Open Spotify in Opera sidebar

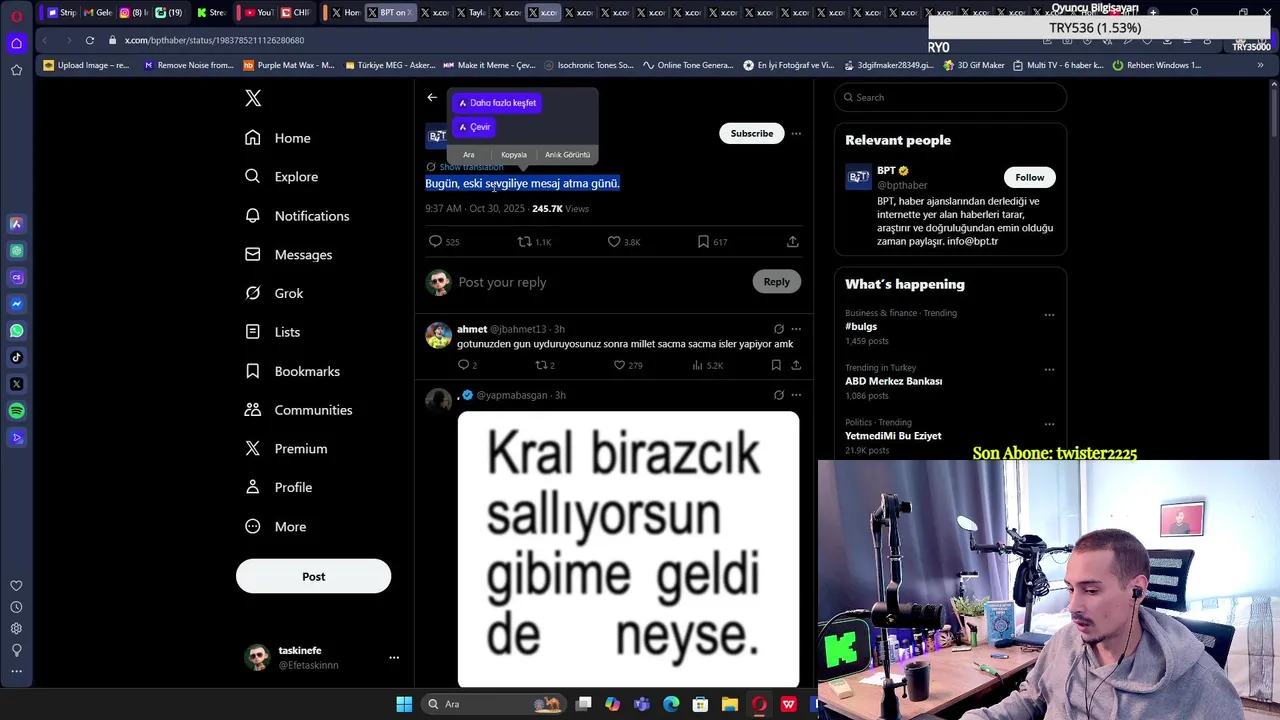point(16,411)
